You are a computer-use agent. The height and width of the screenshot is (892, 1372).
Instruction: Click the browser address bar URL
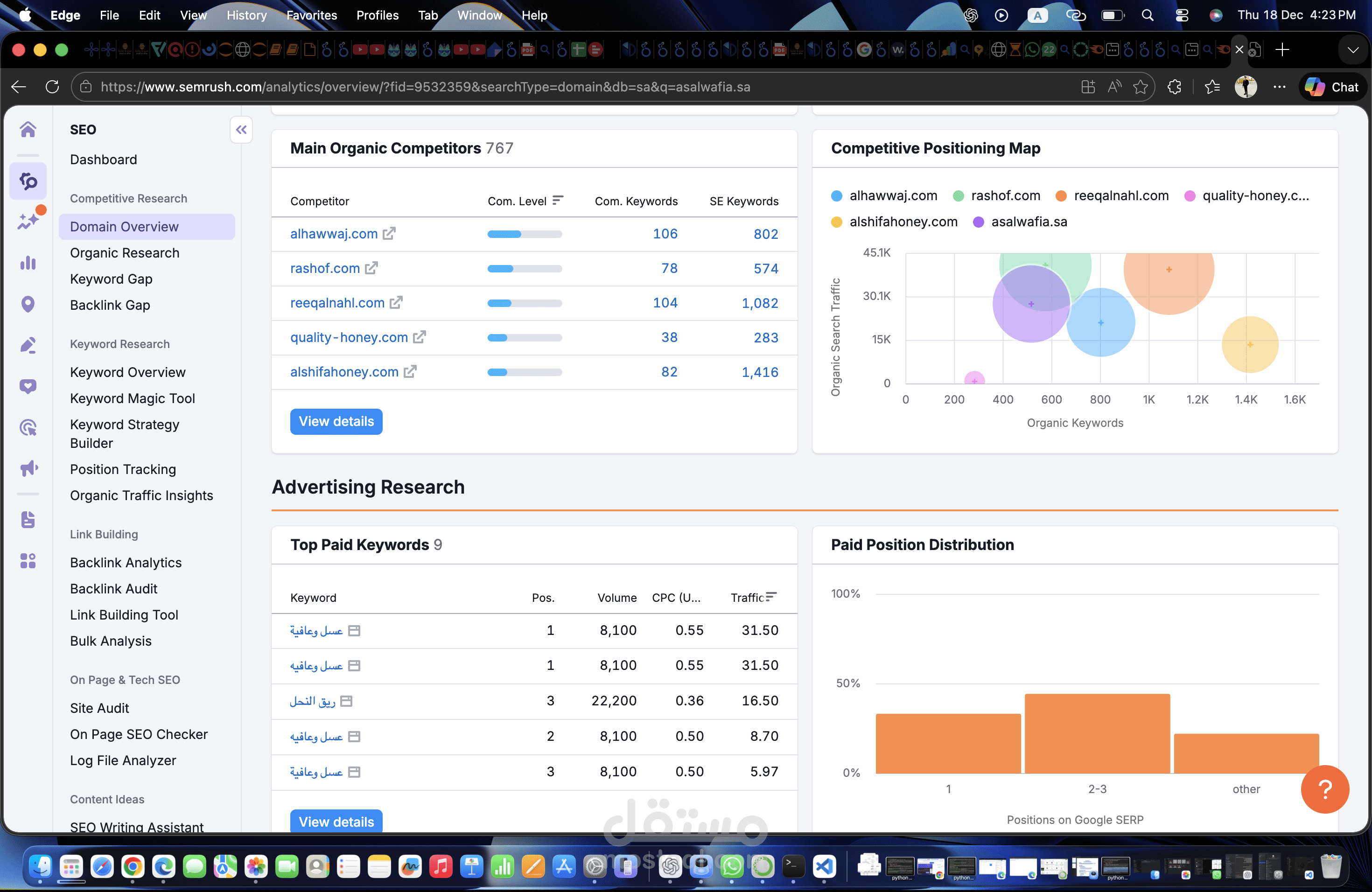[425, 87]
